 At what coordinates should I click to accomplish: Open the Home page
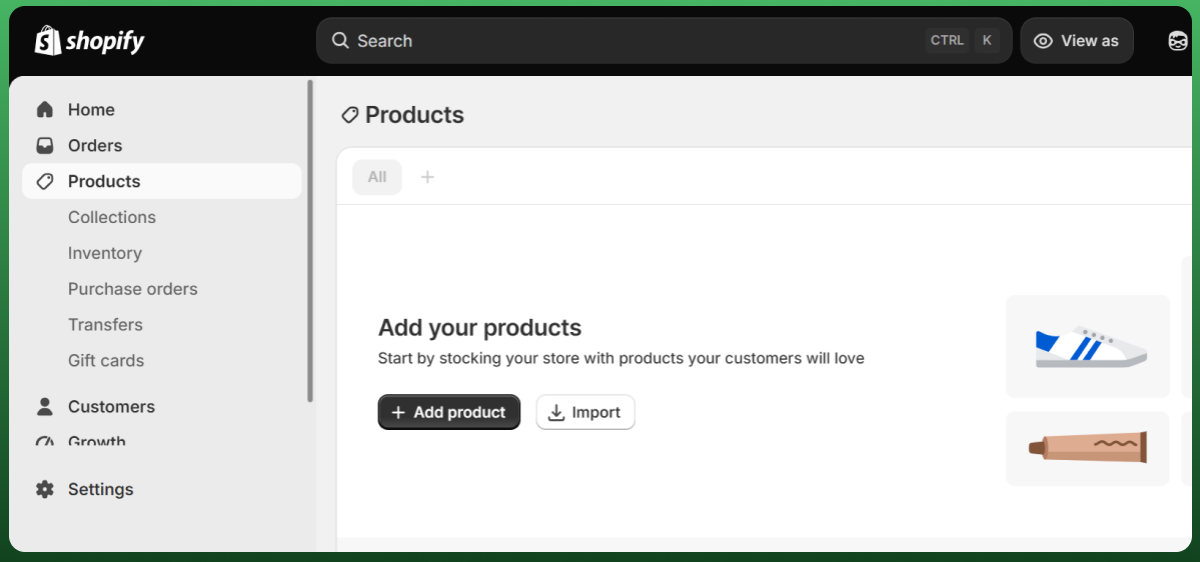(x=161, y=109)
